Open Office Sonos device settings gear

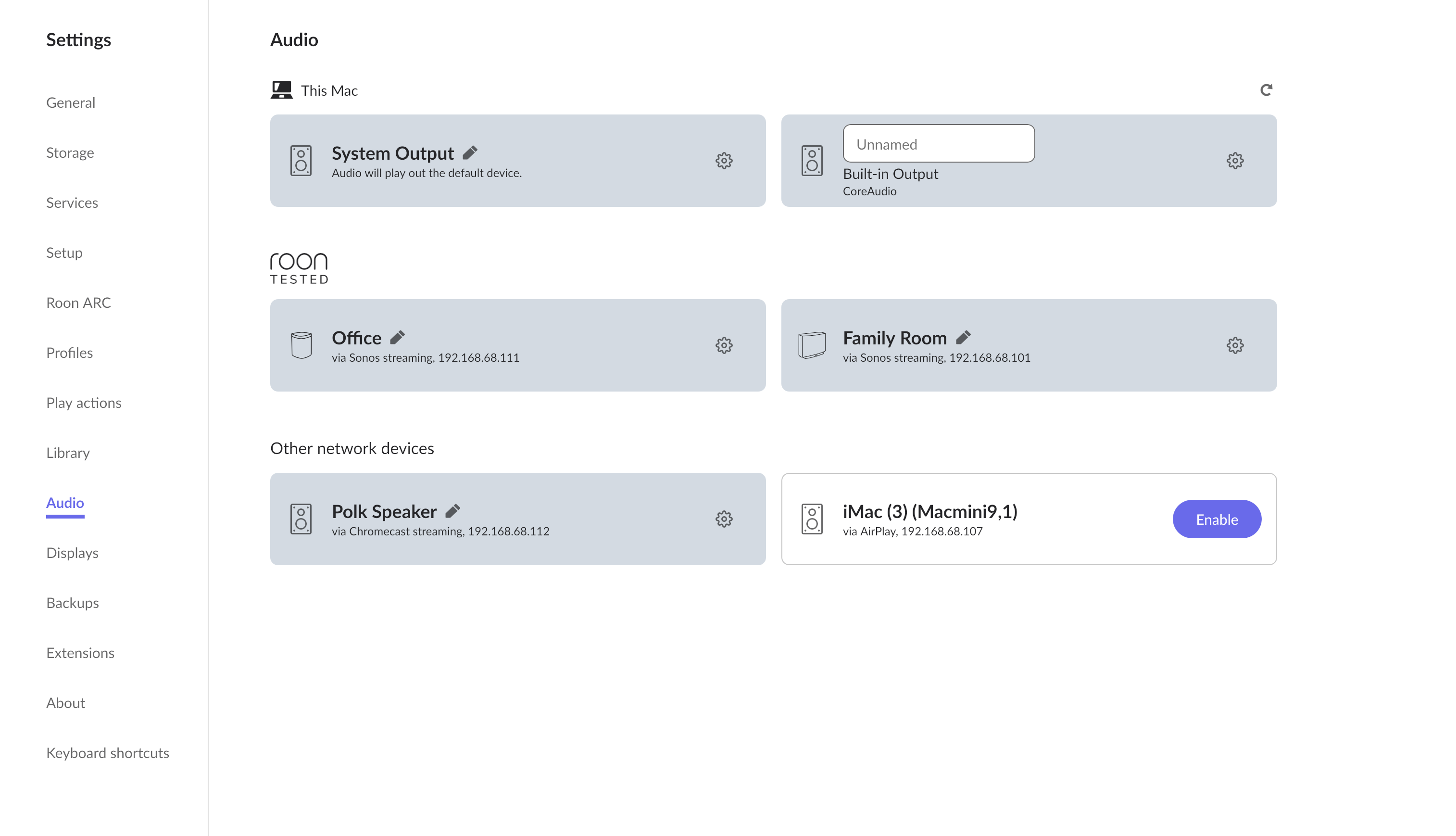coord(724,346)
